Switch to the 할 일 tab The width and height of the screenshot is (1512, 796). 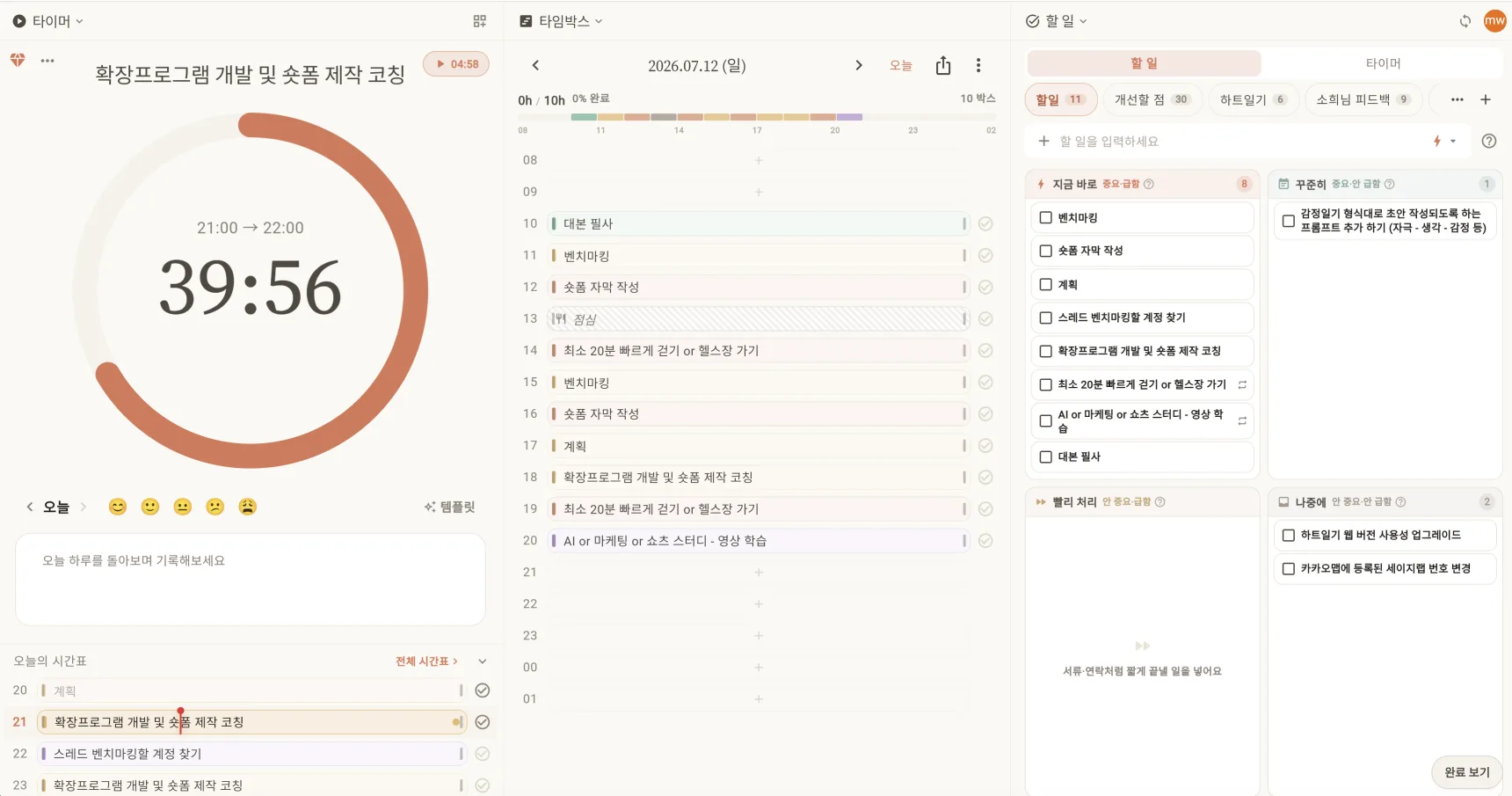point(1145,63)
